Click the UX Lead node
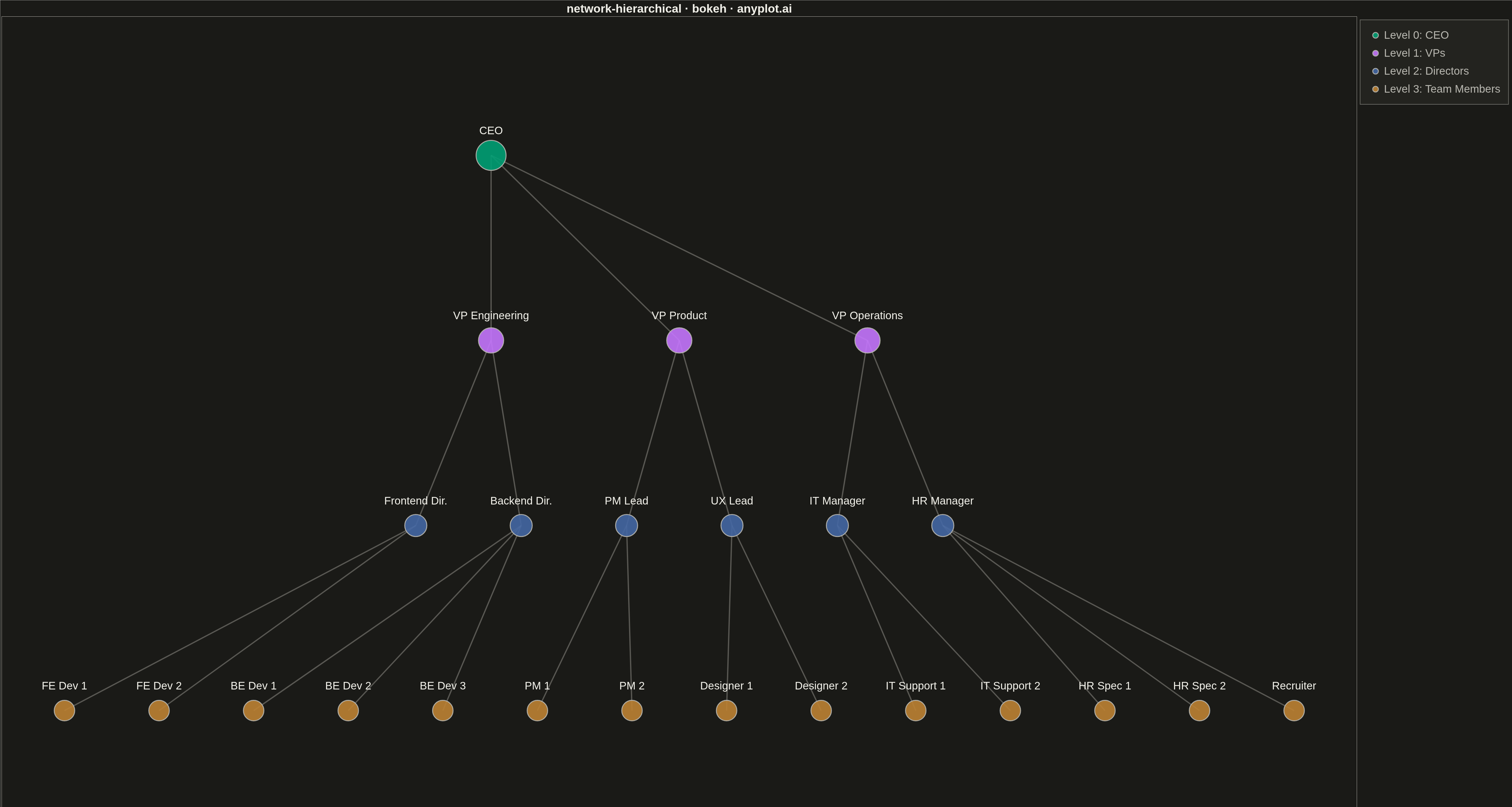 click(x=731, y=526)
